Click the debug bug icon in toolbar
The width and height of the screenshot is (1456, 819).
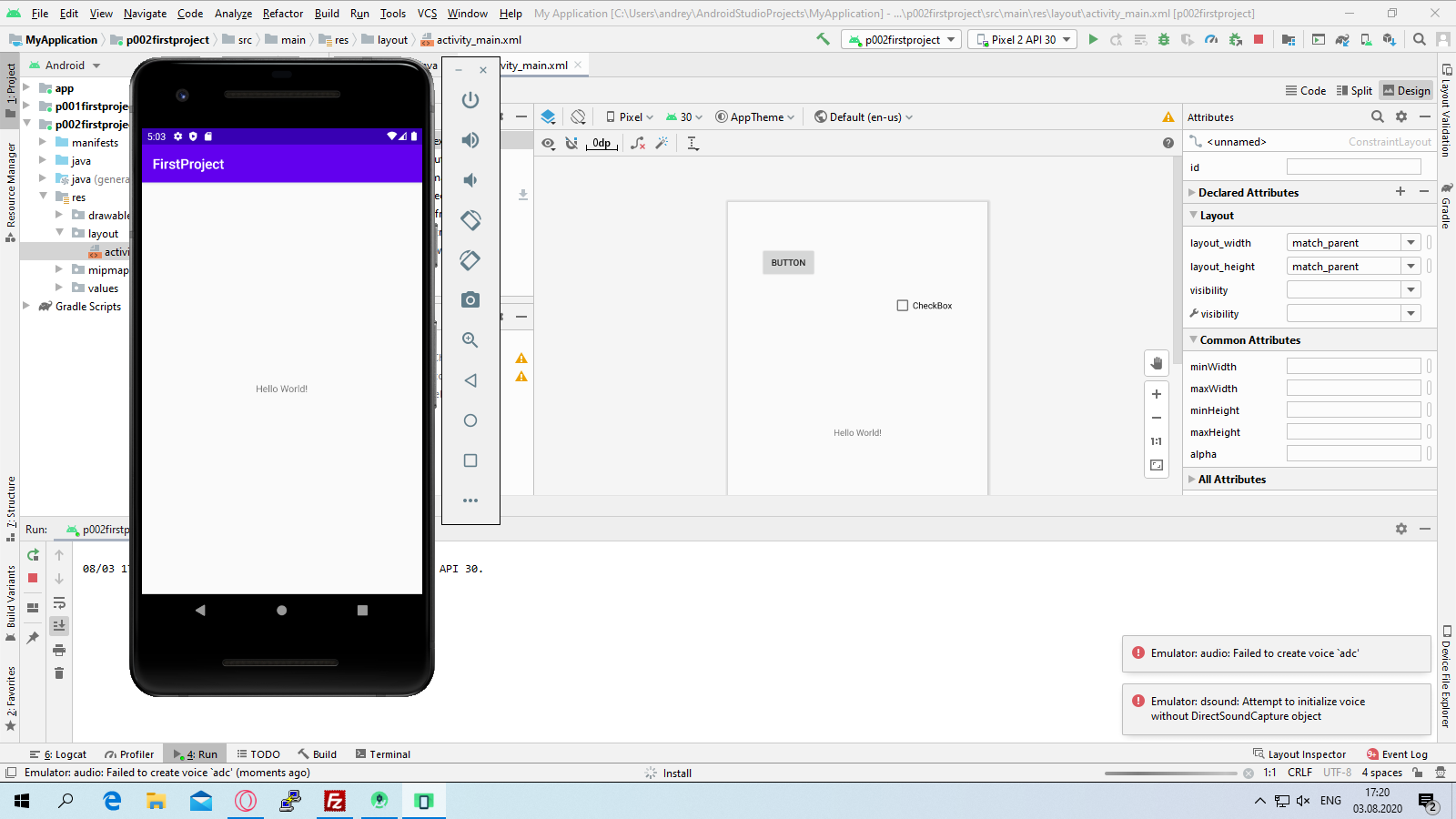click(1164, 39)
